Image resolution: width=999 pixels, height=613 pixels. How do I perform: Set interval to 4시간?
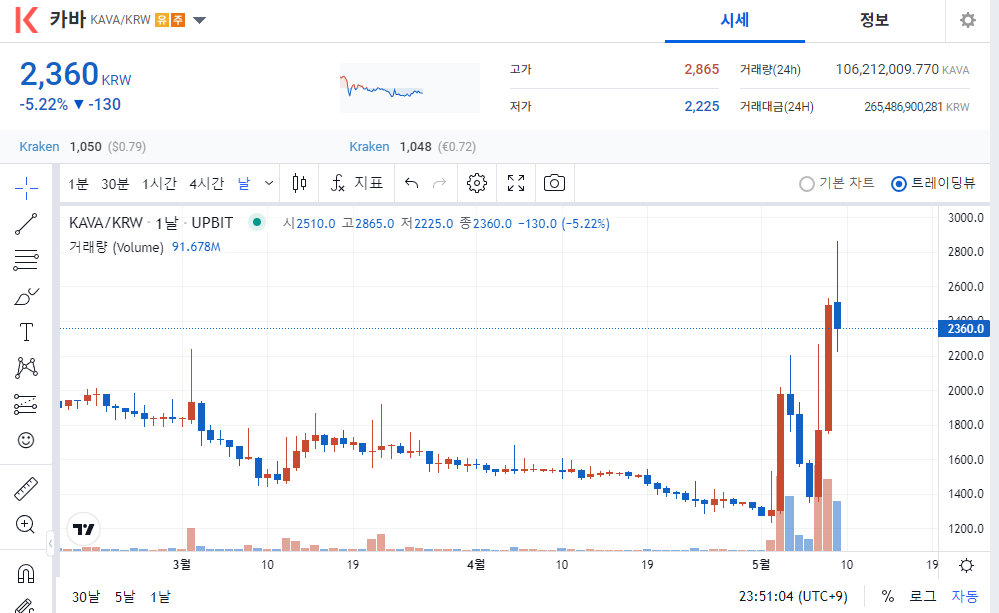pos(206,184)
